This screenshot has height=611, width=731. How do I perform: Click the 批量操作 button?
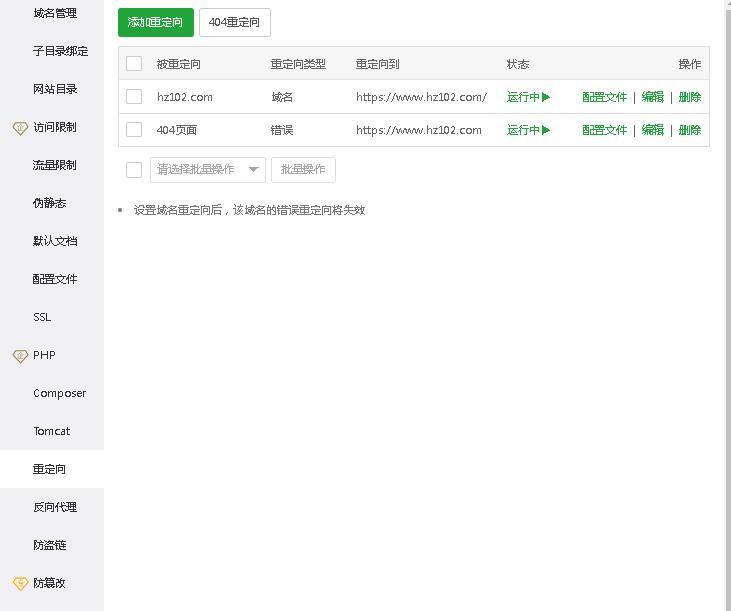[303, 170]
